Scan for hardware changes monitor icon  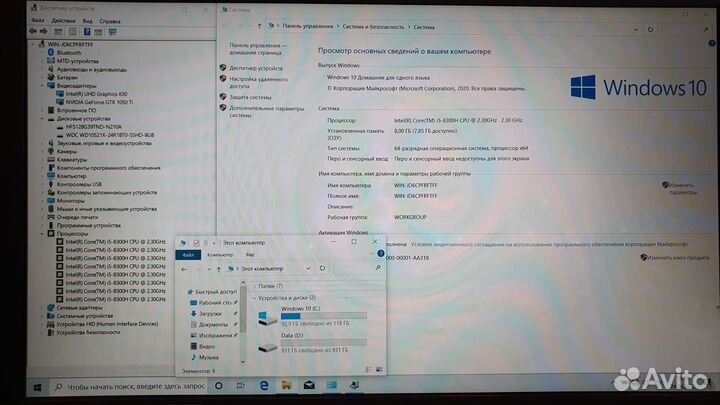[112, 32]
